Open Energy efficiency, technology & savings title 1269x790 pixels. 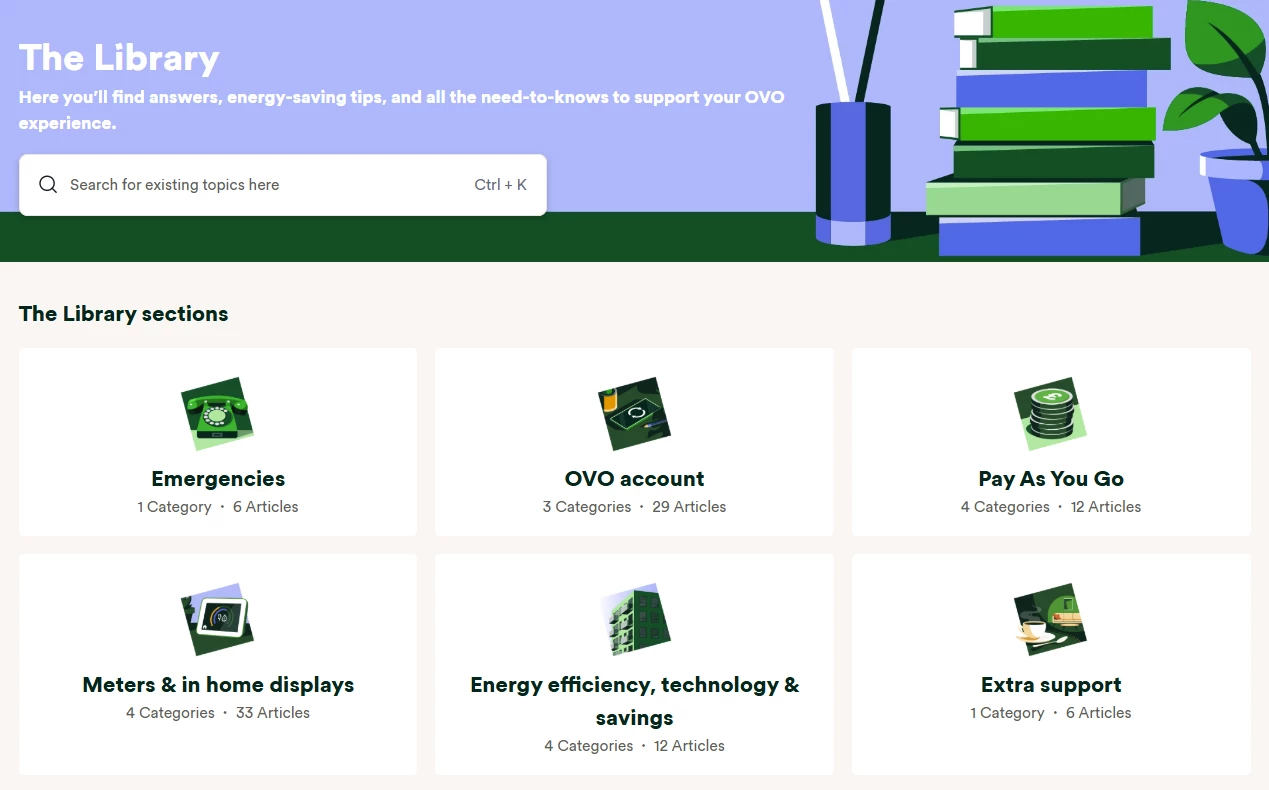(x=634, y=701)
